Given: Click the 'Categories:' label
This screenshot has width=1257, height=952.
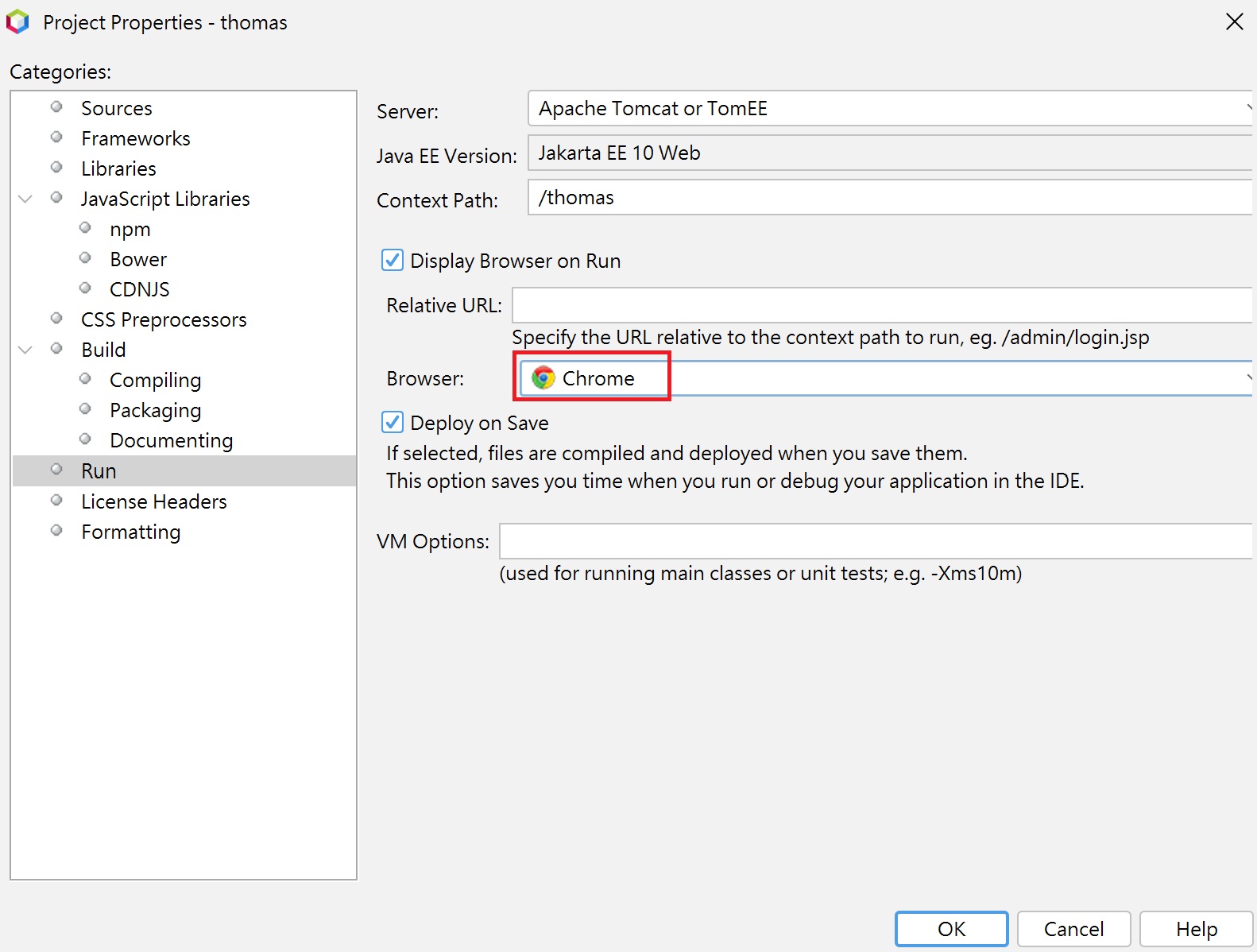Looking at the screenshot, I should tap(60, 72).
